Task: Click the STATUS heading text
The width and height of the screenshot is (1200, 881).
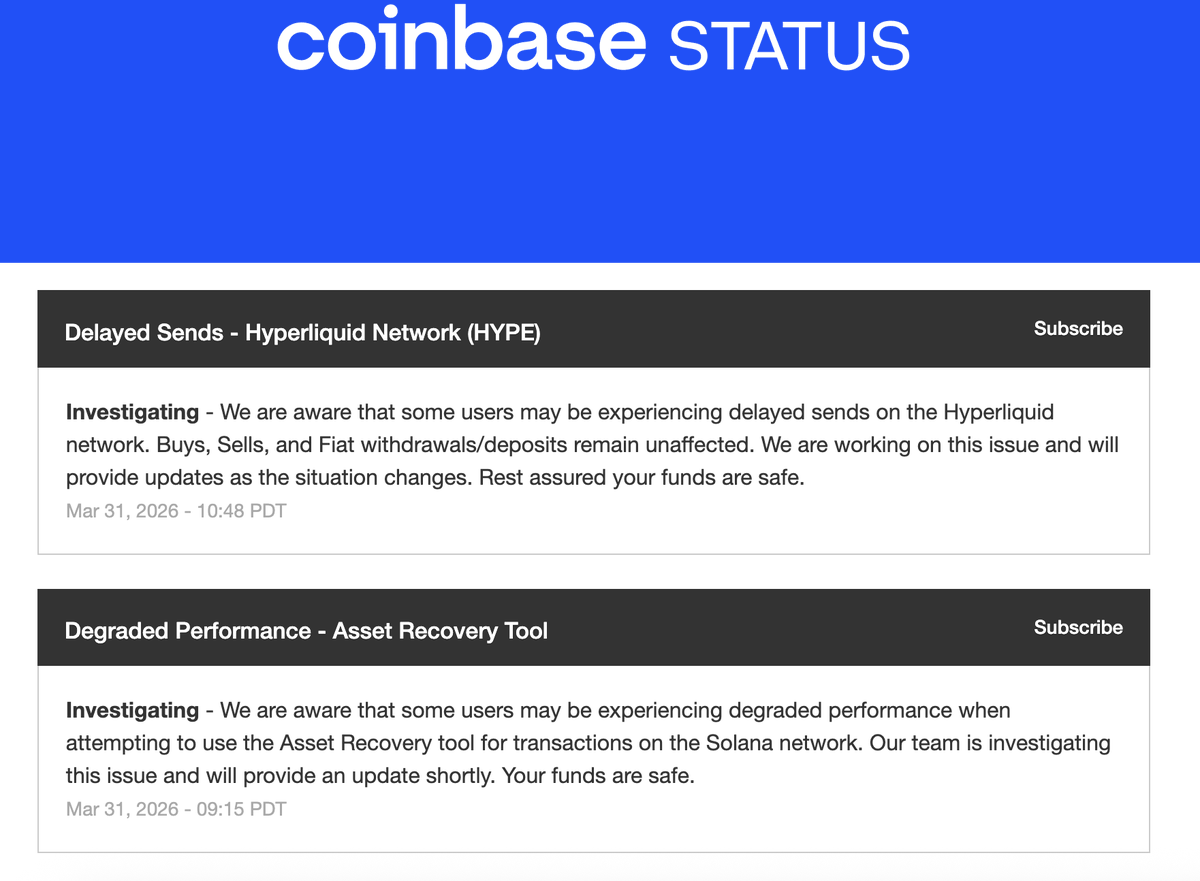Action: 789,46
